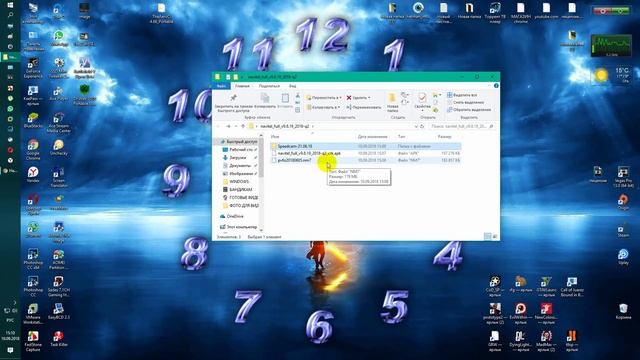The image size is (640, 360).
Task: Click the navitel_full folder in address bar
Action: tap(284, 127)
